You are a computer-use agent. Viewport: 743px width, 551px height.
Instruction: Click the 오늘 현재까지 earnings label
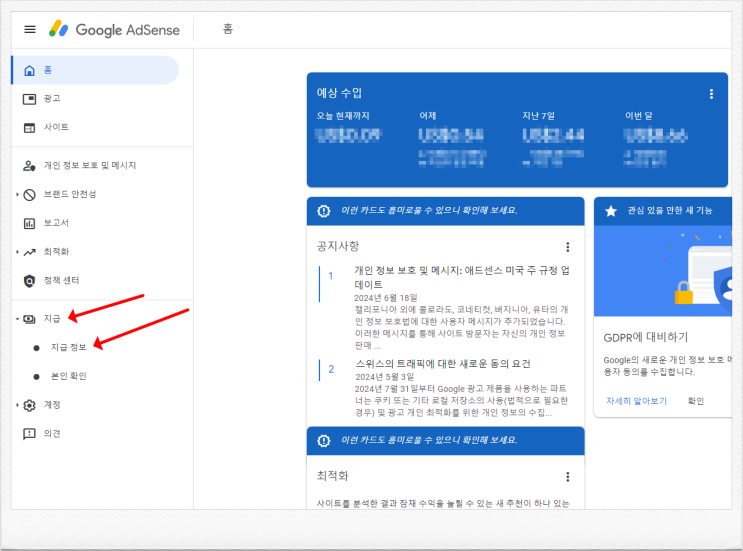click(x=343, y=116)
